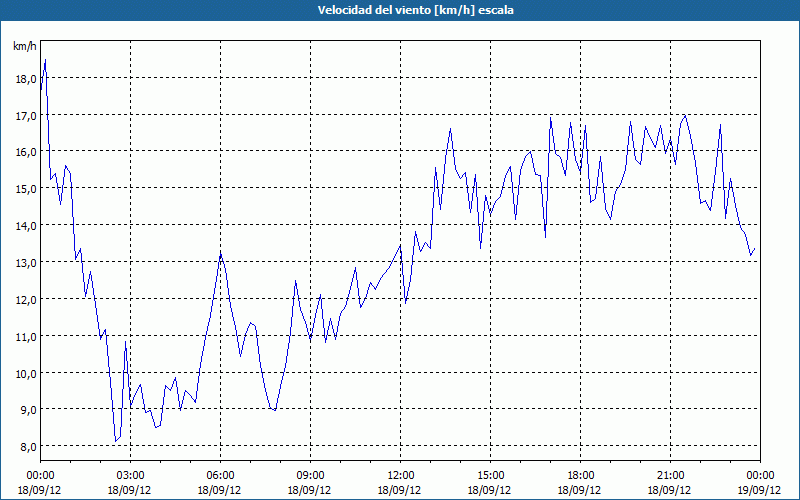Click the curve's 06:00 local peak
This screenshot has width=800, height=500.
pos(220,254)
